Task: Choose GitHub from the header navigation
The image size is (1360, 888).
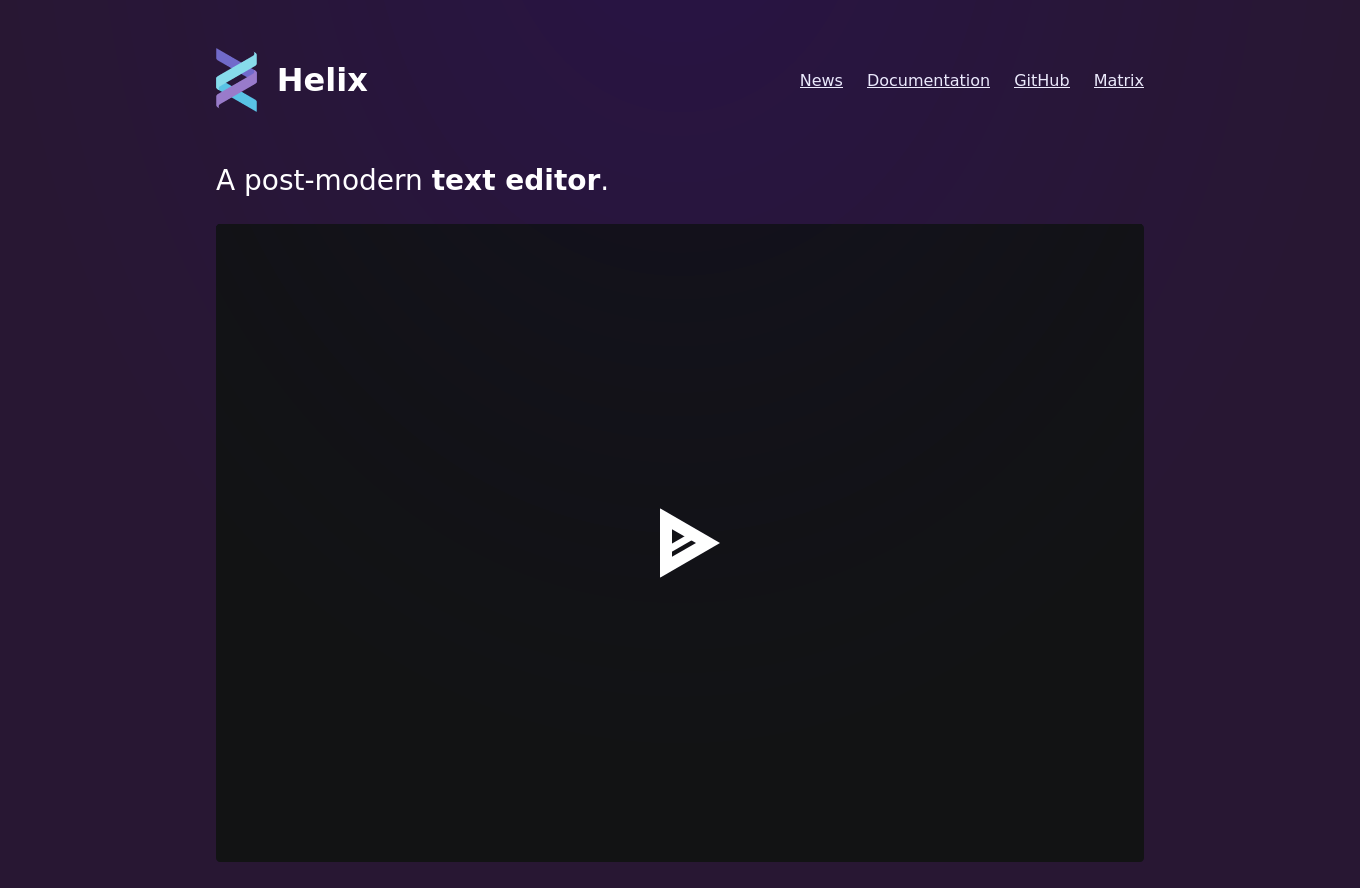Action: pyautogui.click(x=1041, y=80)
